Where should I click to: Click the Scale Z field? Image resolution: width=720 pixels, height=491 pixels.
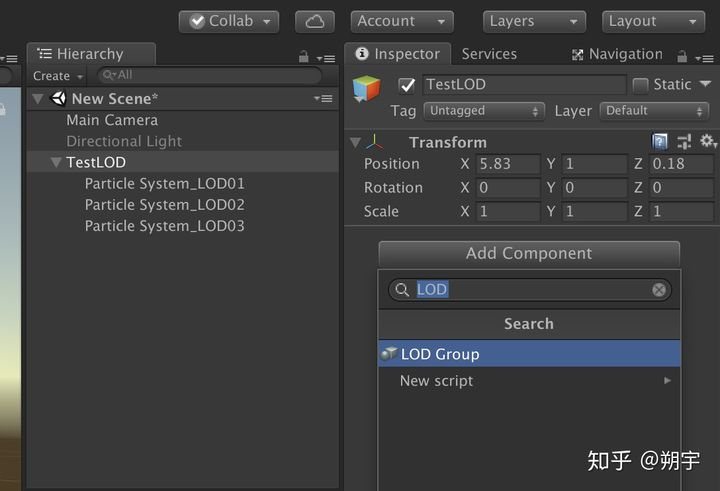[x=681, y=212]
